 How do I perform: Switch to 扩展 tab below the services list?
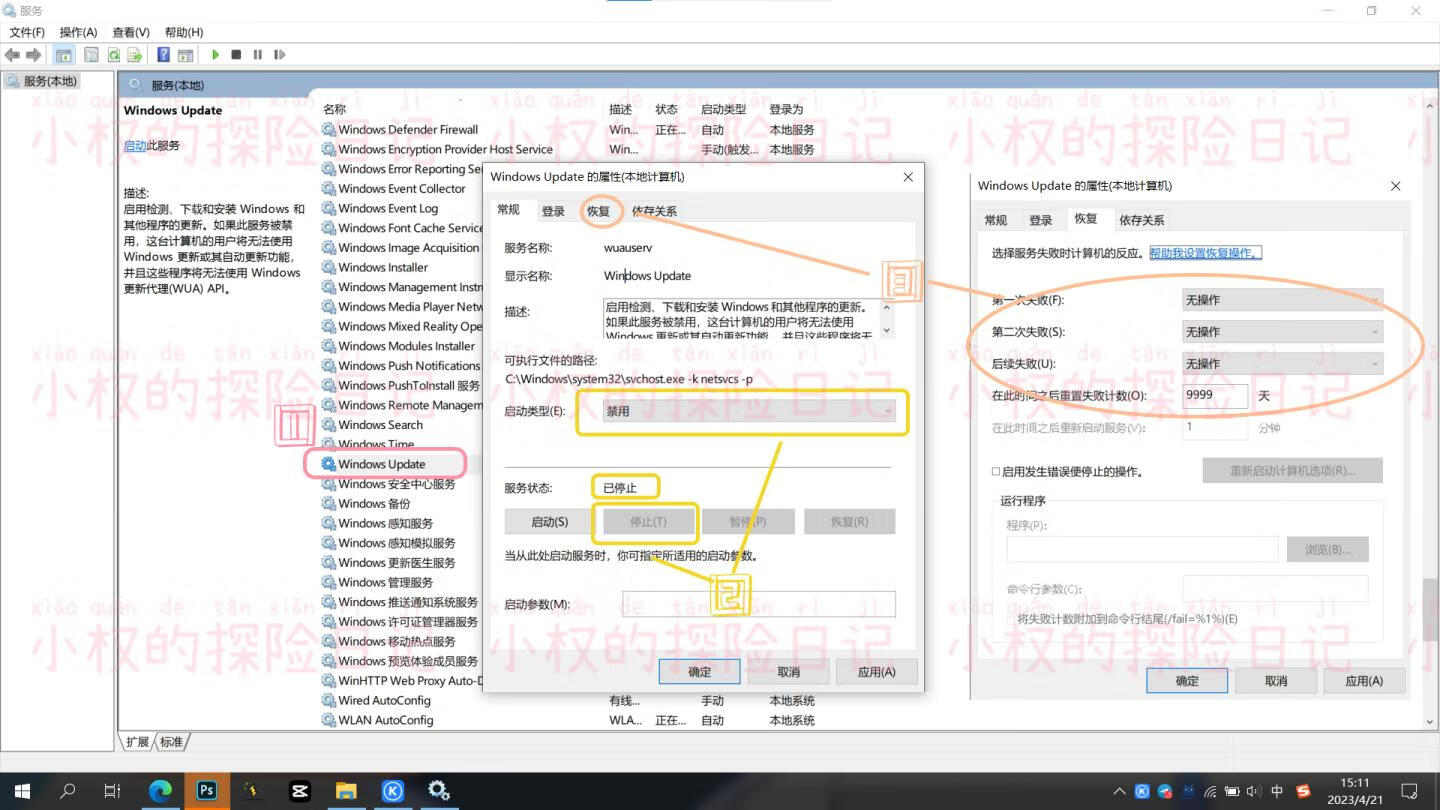pos(138,742)
